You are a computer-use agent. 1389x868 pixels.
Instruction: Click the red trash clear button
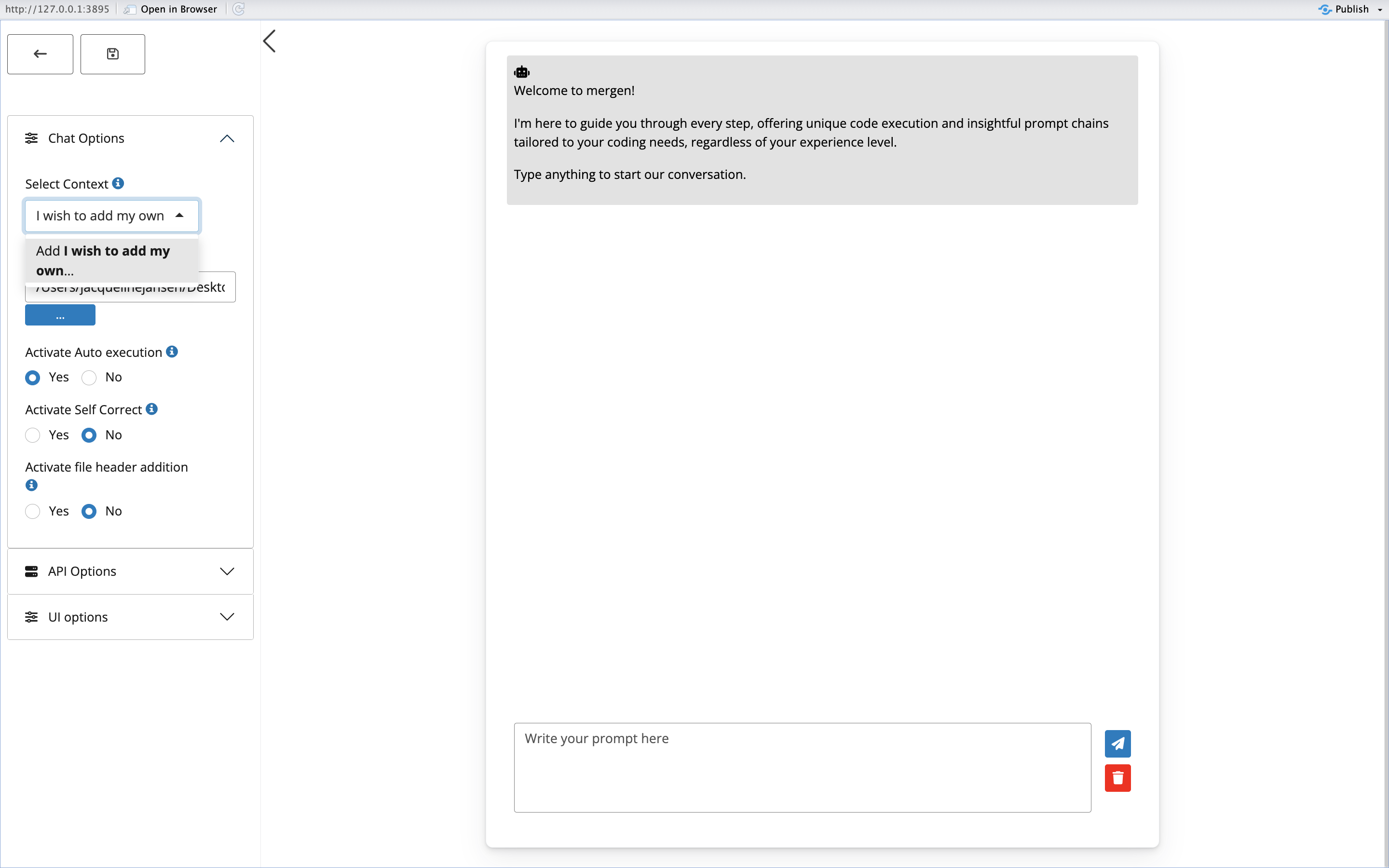coord(1117,778)
